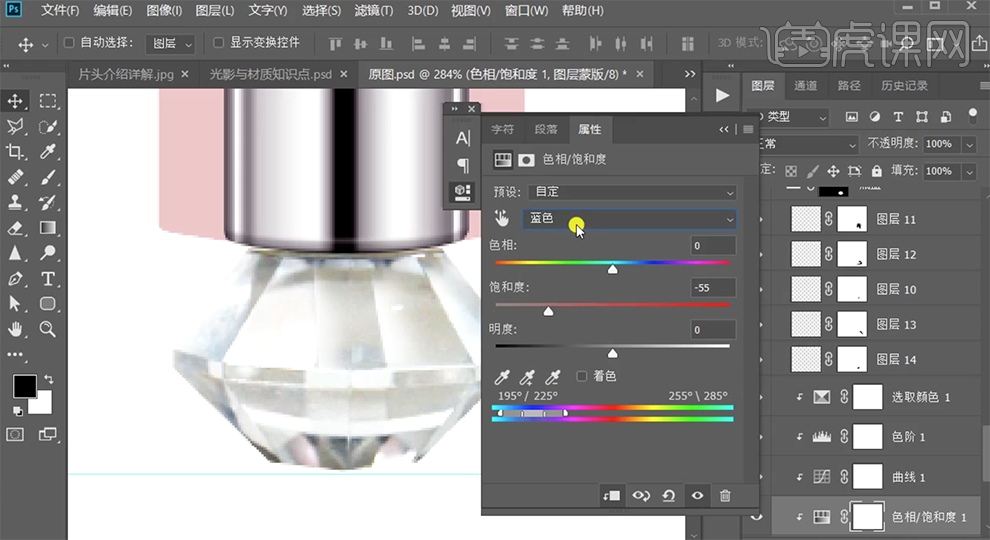Pick the Zoom tool magnifier
The height and width of the screenshot is (540, 990).
[48, 329]
